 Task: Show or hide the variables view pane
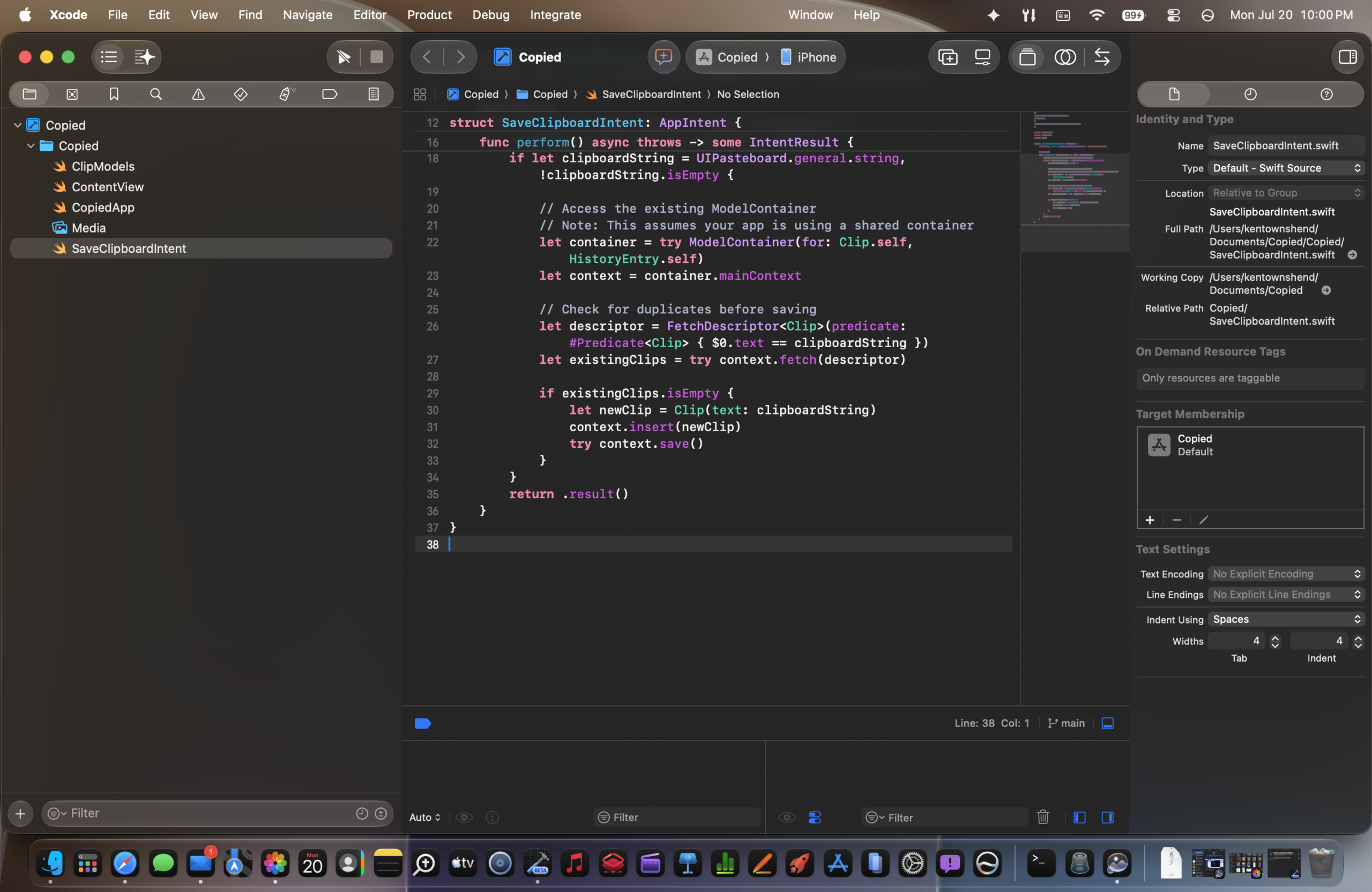tap(1080, 818)
